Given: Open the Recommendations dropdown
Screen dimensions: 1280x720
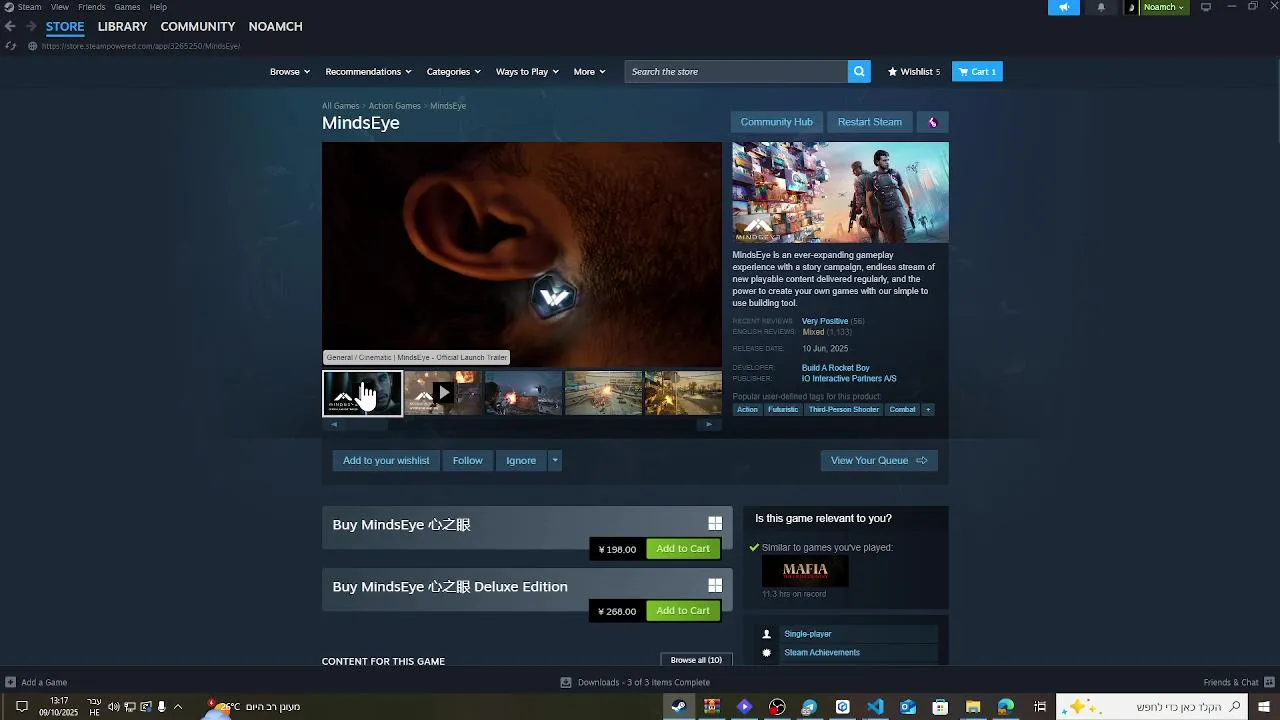Looking at the screenshot, I should [369, 72].
